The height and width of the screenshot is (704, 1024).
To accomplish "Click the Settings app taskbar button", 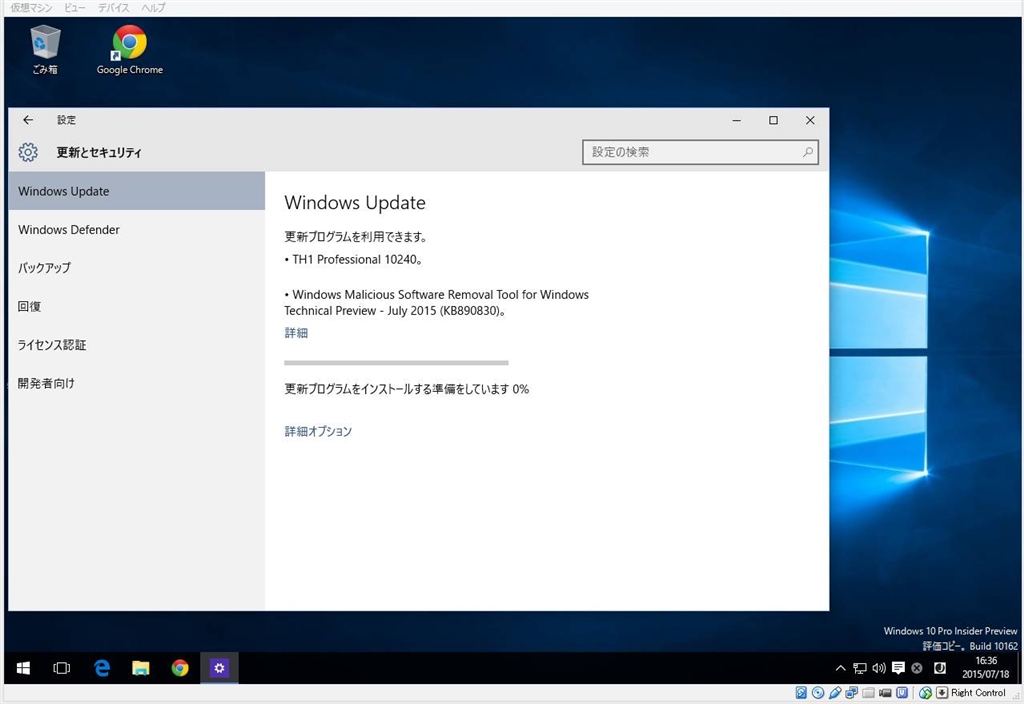I will (x=219, y=668).
